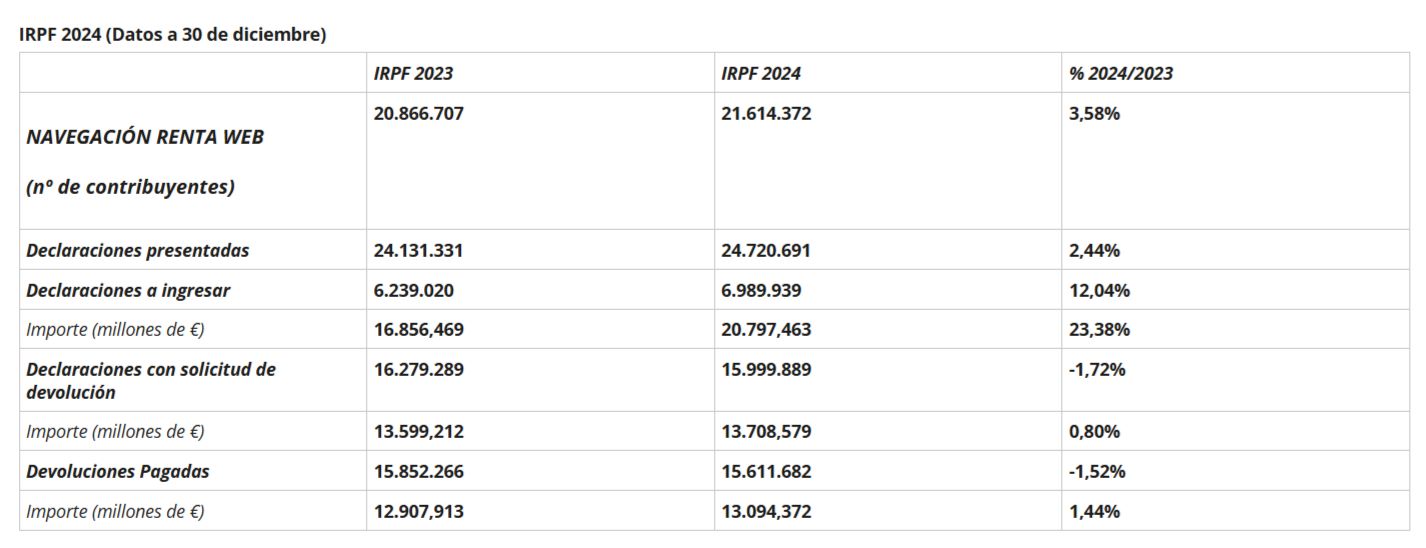
Task: Select 'Declaraciones con solicitud de devolución' label
Action: tap(150, 380)
